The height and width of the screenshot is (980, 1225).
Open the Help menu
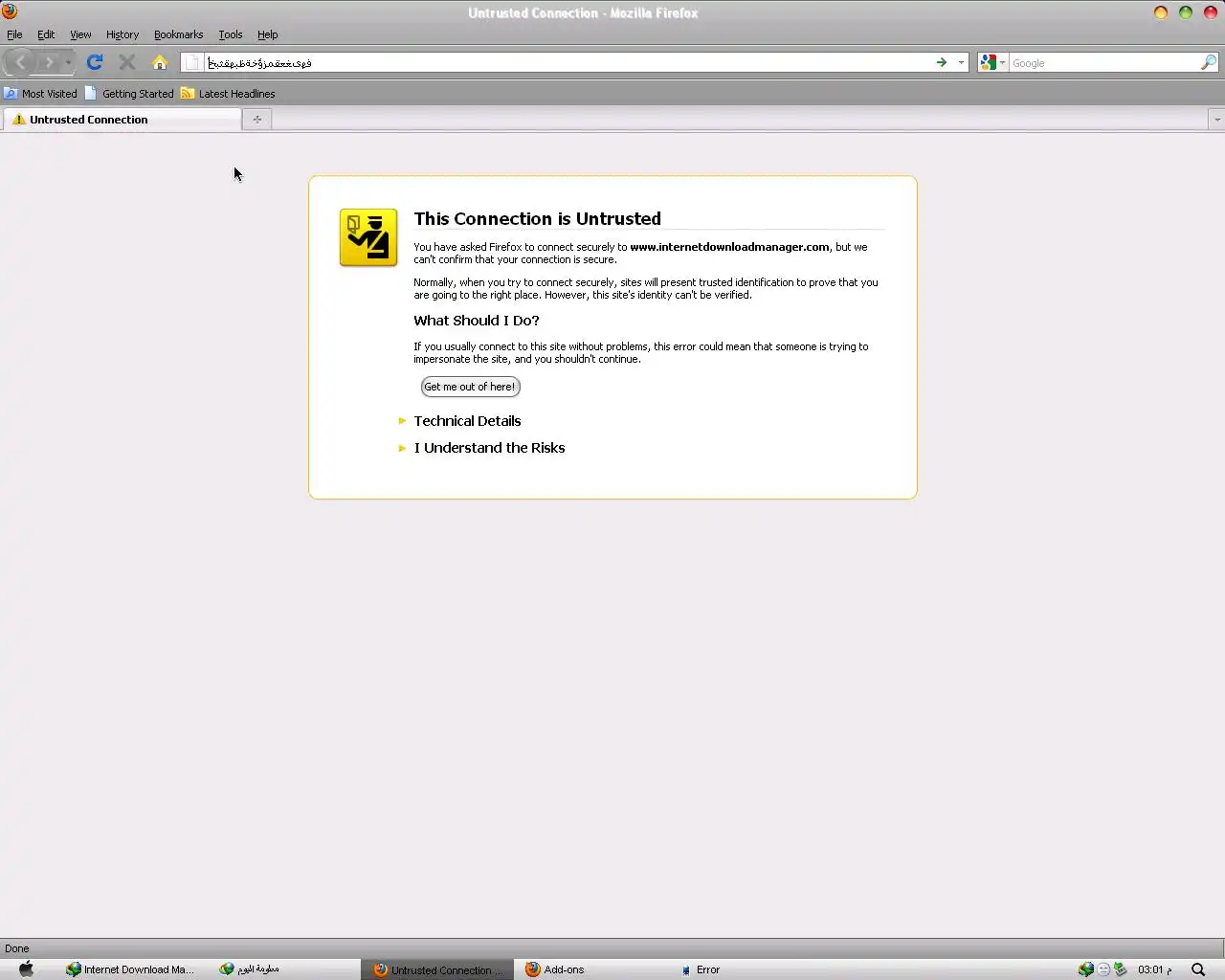tap(267, 34)
